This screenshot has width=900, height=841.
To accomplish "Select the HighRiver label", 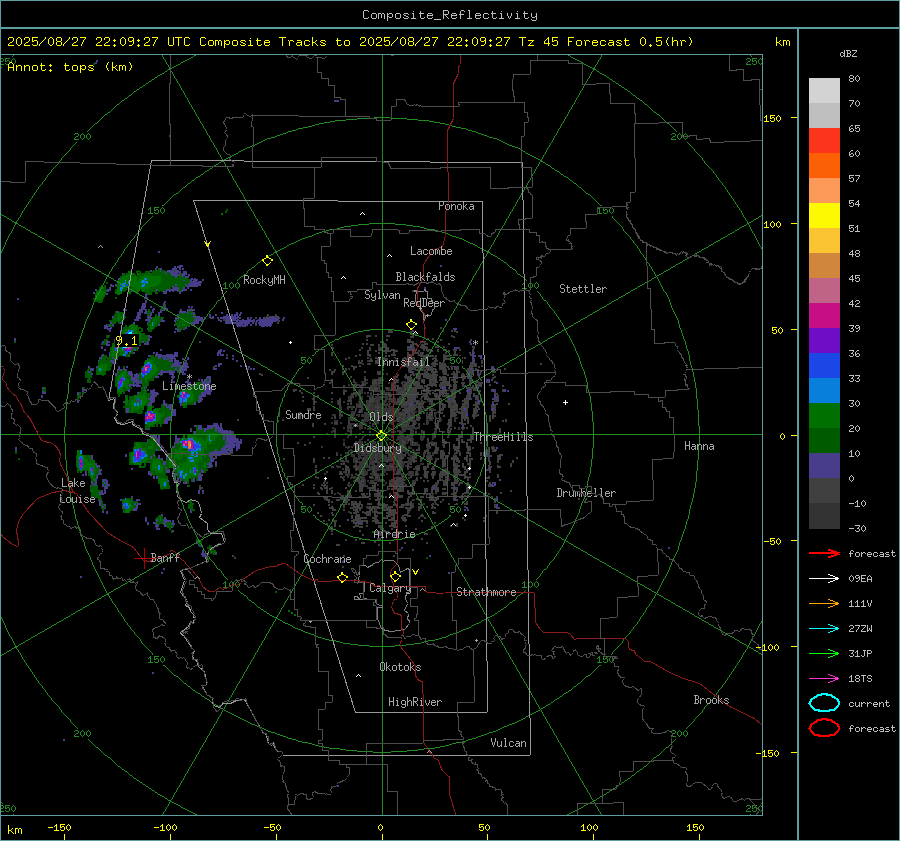I will (415, 702).
